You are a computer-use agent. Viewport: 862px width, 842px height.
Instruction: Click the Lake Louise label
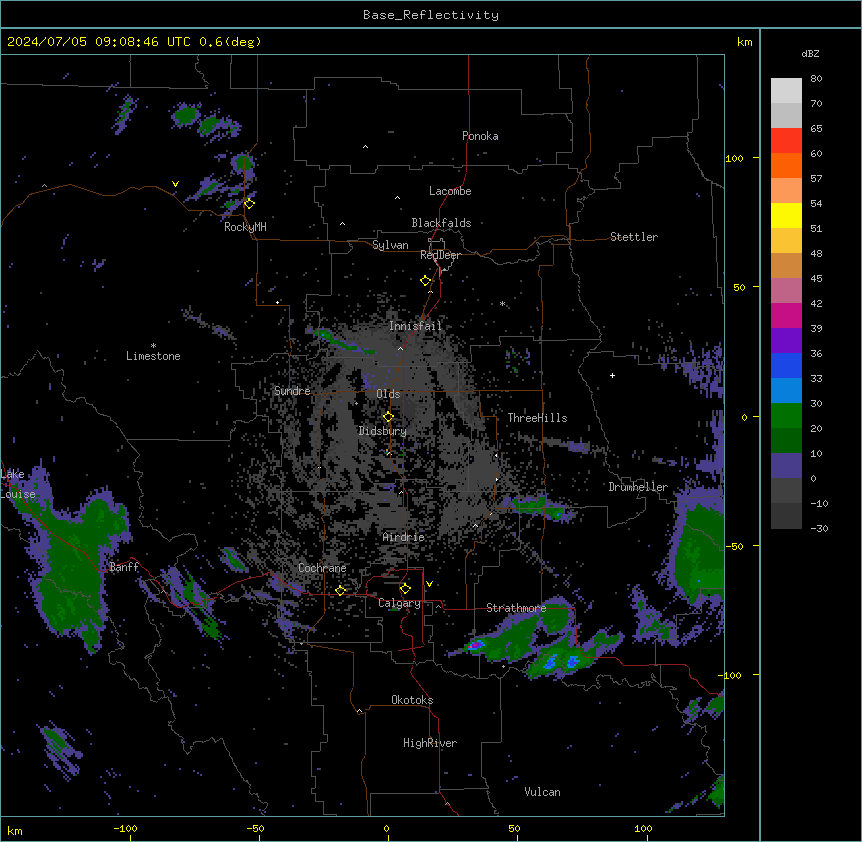coord(18,484)
